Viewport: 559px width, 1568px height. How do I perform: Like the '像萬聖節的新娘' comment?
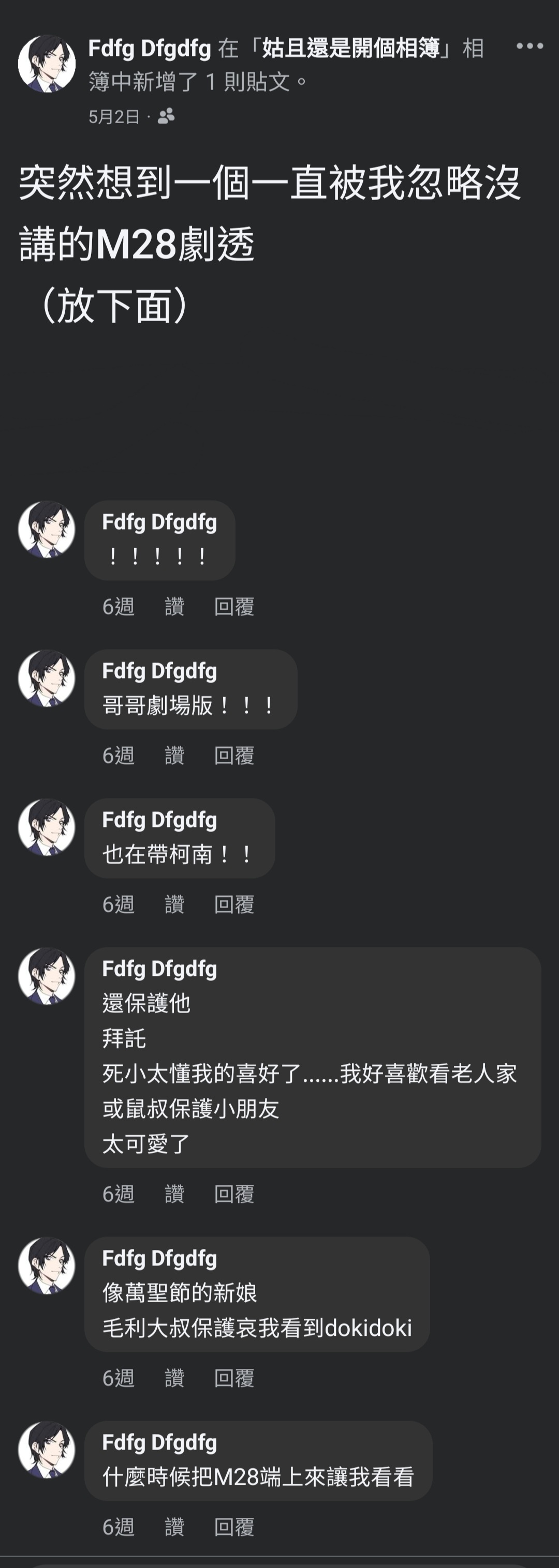tap(174, 1378)
